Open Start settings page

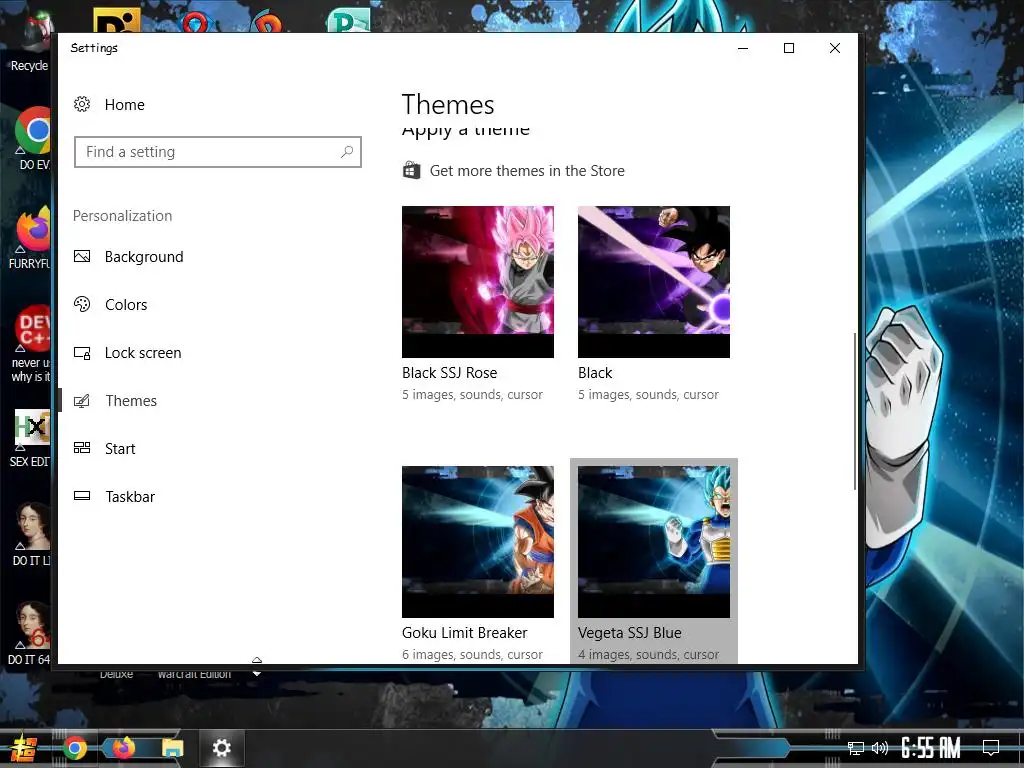click(x=120, y=449)
